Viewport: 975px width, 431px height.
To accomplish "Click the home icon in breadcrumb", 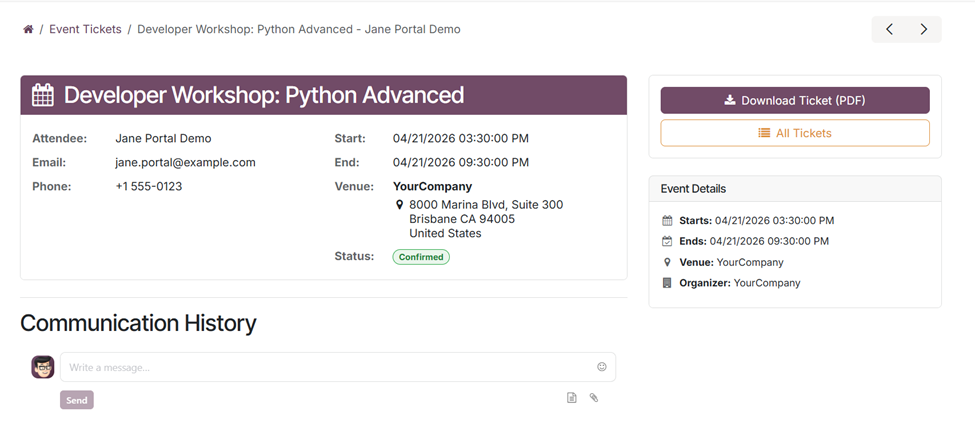I will click(28, 30).
